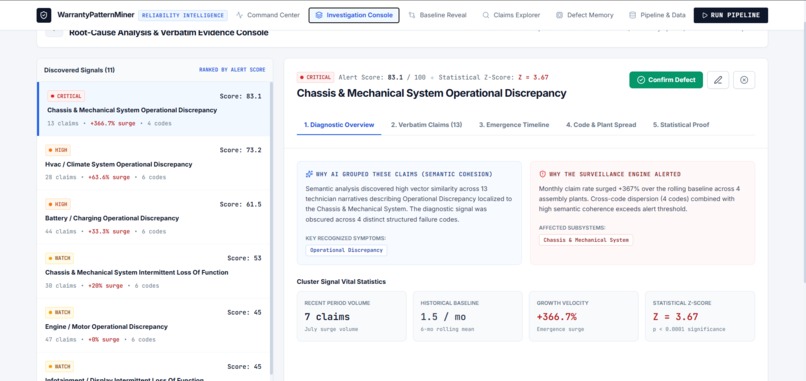Click the Confirm Defect button
This screenshot has width=806, height=381.
tap(666, 80)
